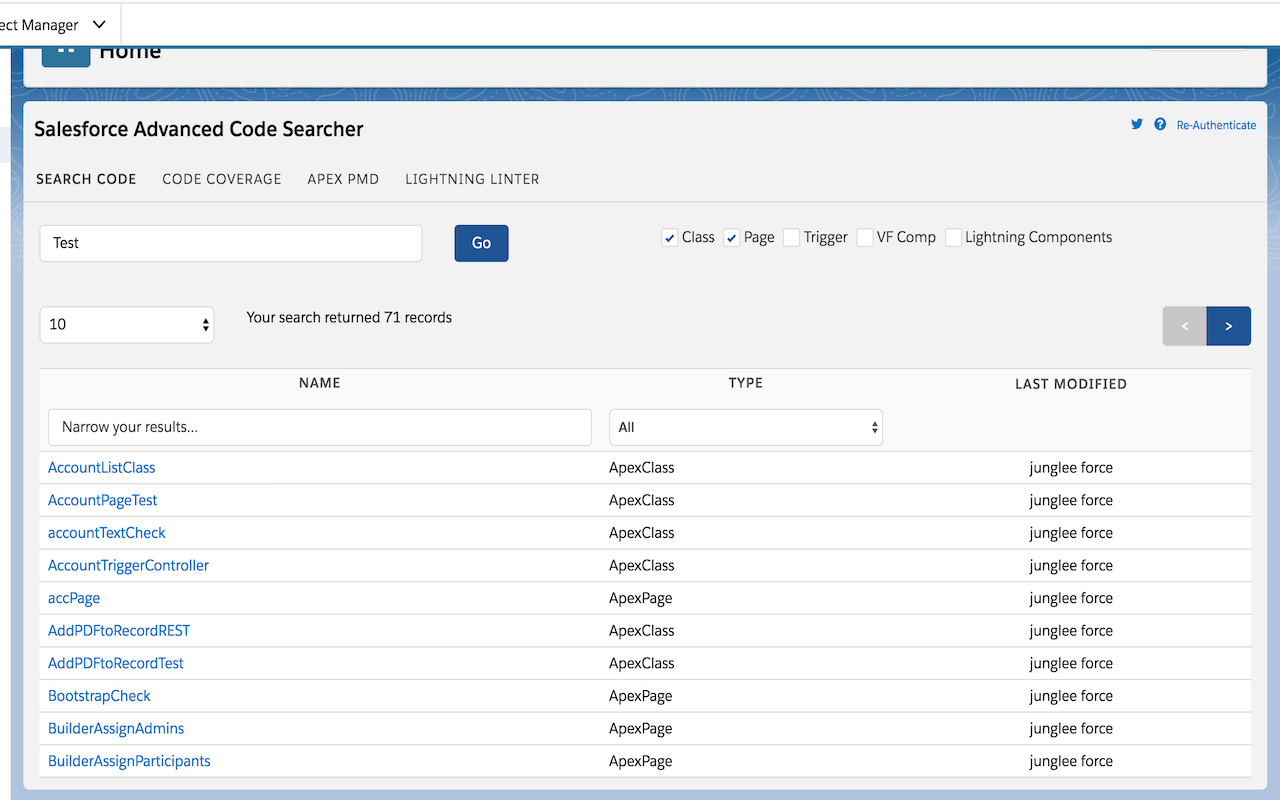This screenshot has height=800, width=1280.
Task: Open the Type filter dropdown showing All
Action: pos(745,427)
